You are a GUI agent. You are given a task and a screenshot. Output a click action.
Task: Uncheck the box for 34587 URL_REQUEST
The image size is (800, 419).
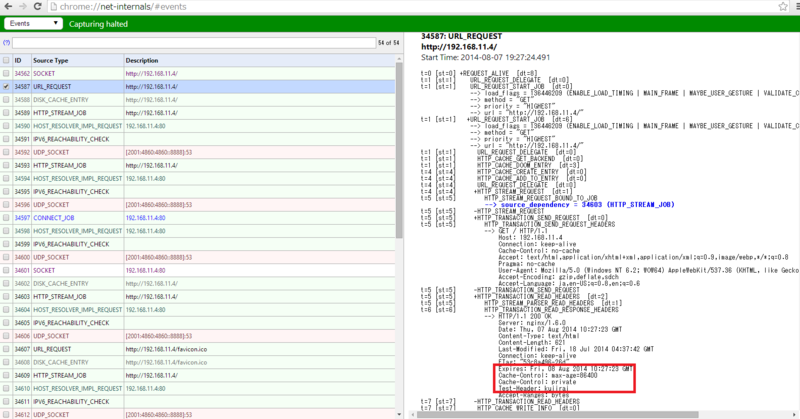[6, 87]
